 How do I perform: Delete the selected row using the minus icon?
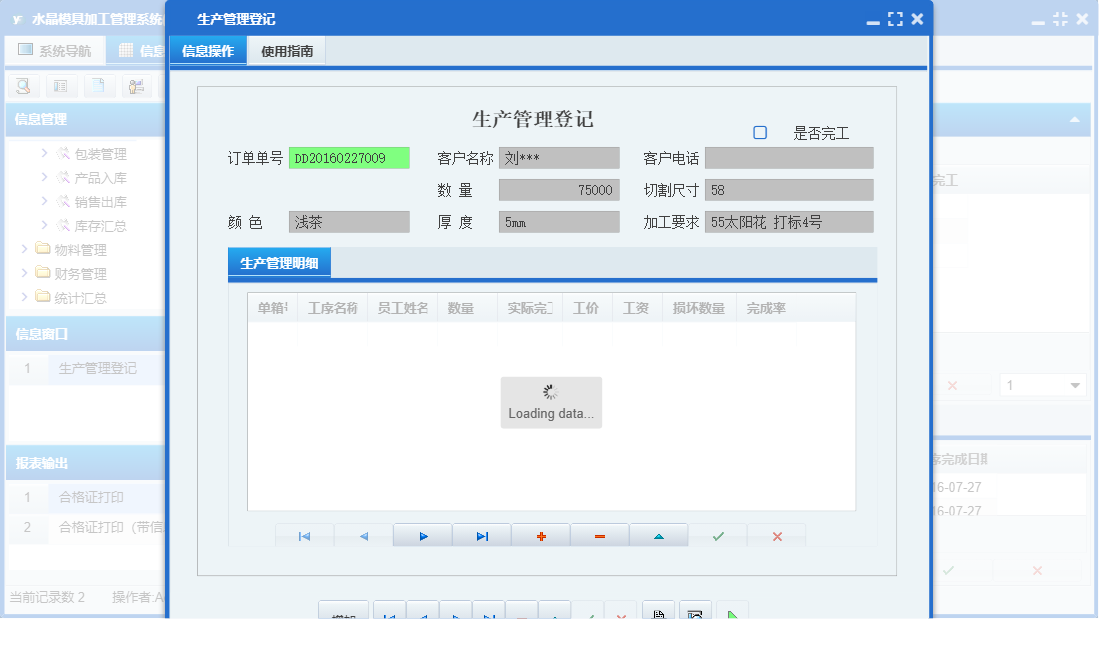599,536
